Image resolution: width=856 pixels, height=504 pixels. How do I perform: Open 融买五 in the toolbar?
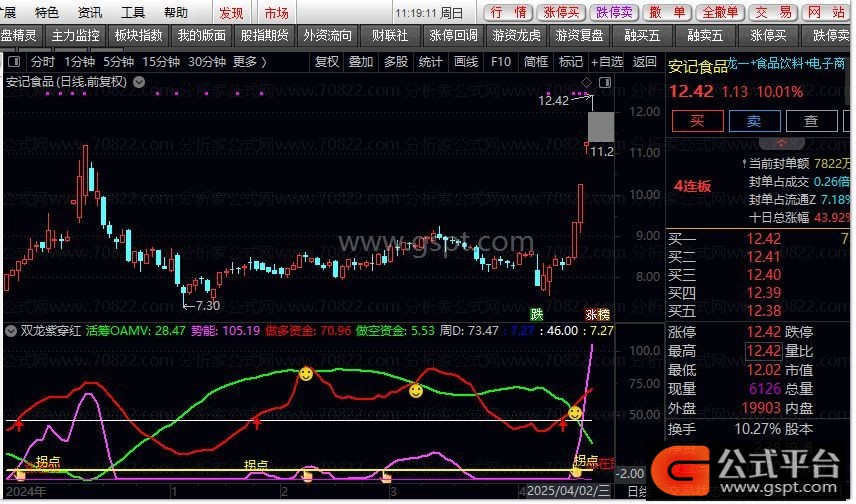(x=643, y=35)
